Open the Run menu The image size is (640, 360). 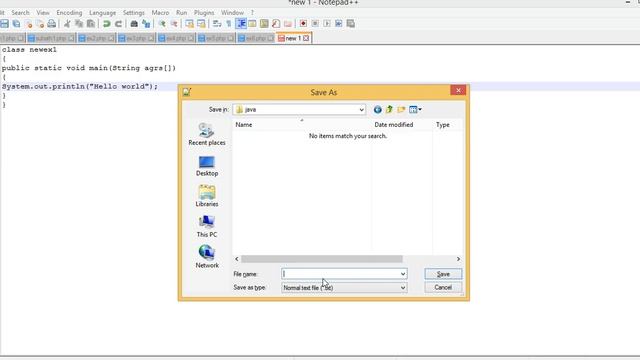pos(182,13)
